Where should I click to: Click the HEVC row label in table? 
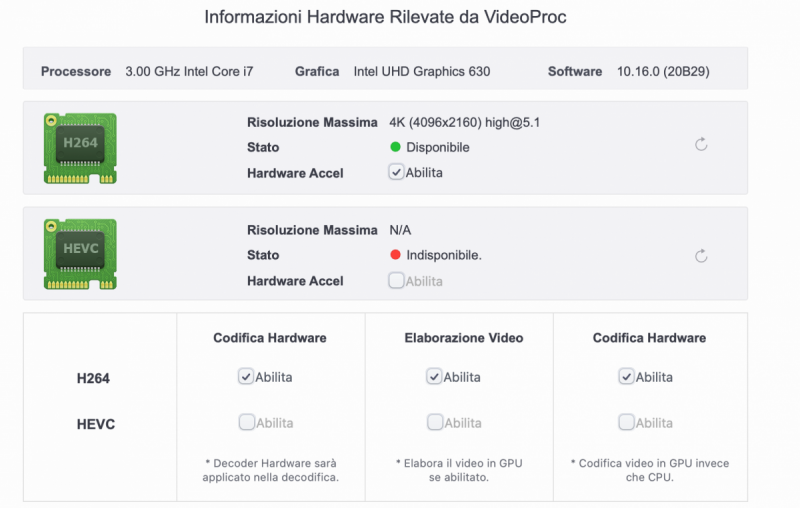96,424
